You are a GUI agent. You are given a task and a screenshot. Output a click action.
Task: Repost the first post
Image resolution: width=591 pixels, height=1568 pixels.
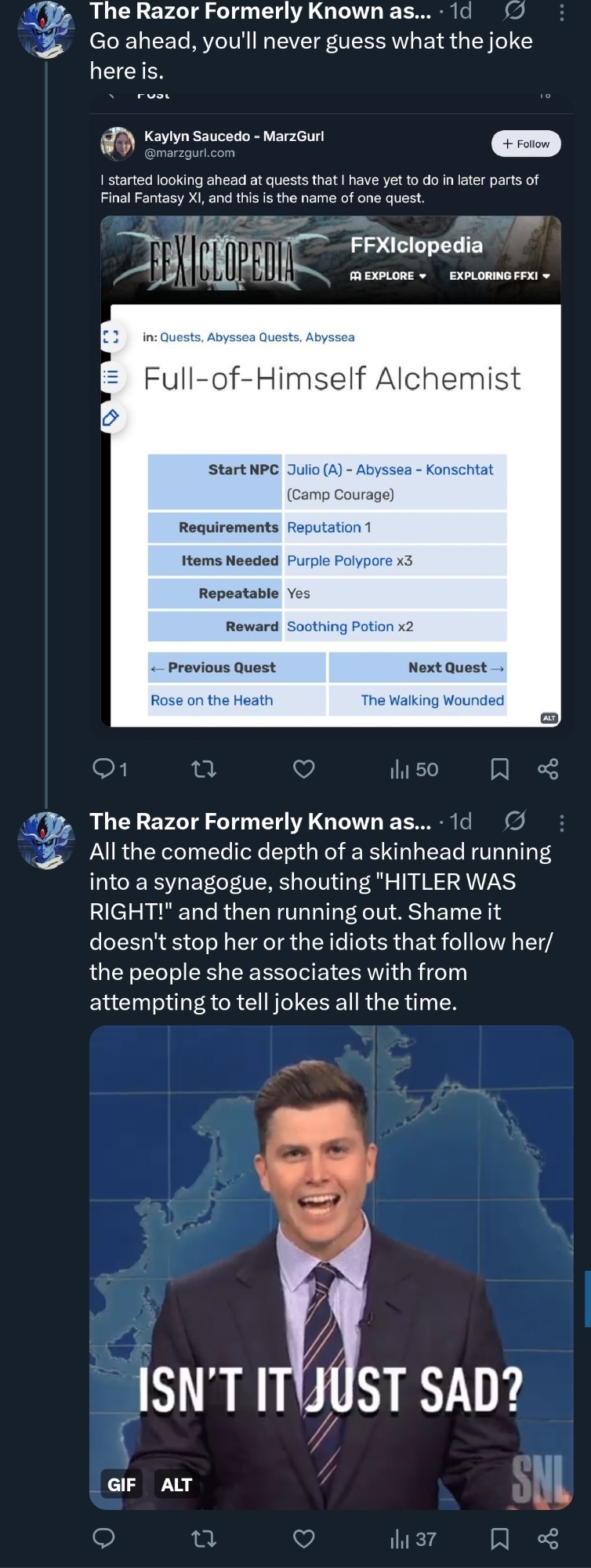[x=204, y=769]
